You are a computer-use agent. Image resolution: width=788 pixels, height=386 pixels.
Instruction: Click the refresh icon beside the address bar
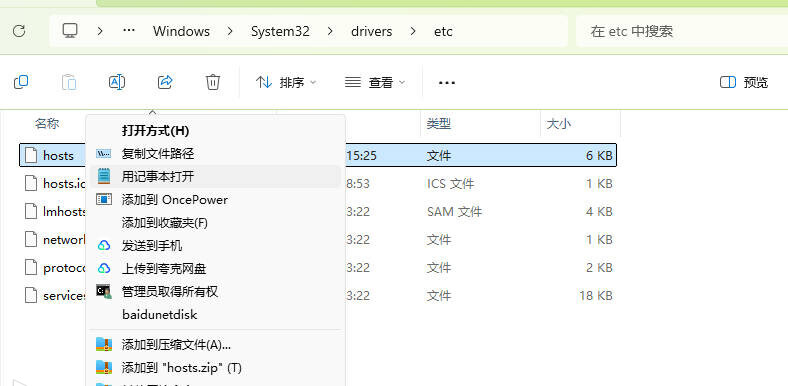coord(19,31)
